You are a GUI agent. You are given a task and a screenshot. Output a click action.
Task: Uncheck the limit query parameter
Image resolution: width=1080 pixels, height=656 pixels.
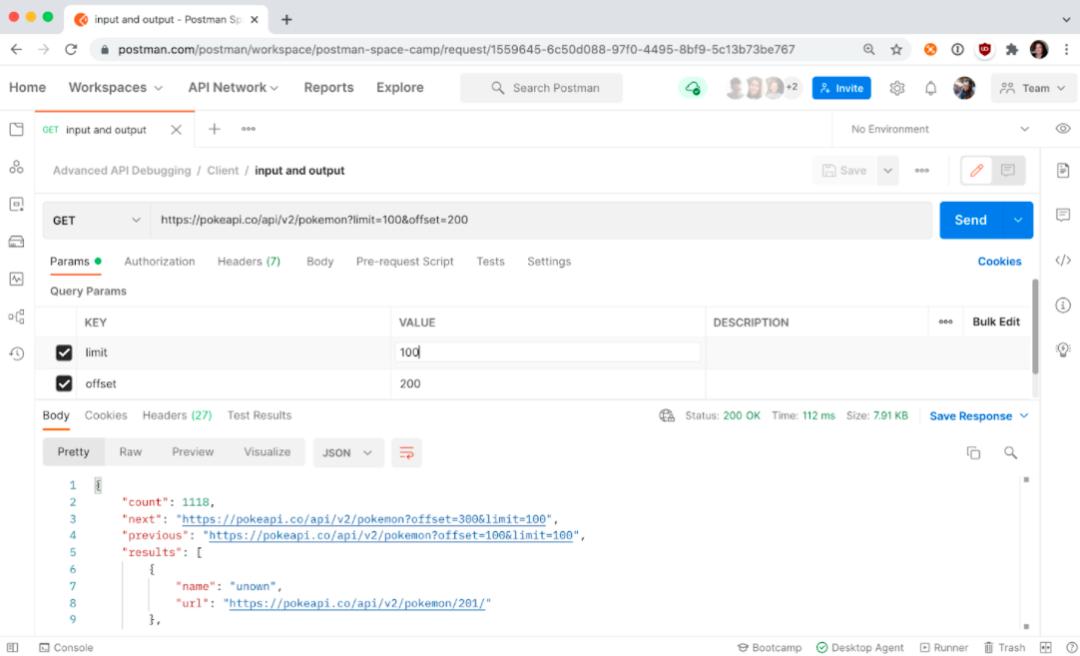click(64, 353)
